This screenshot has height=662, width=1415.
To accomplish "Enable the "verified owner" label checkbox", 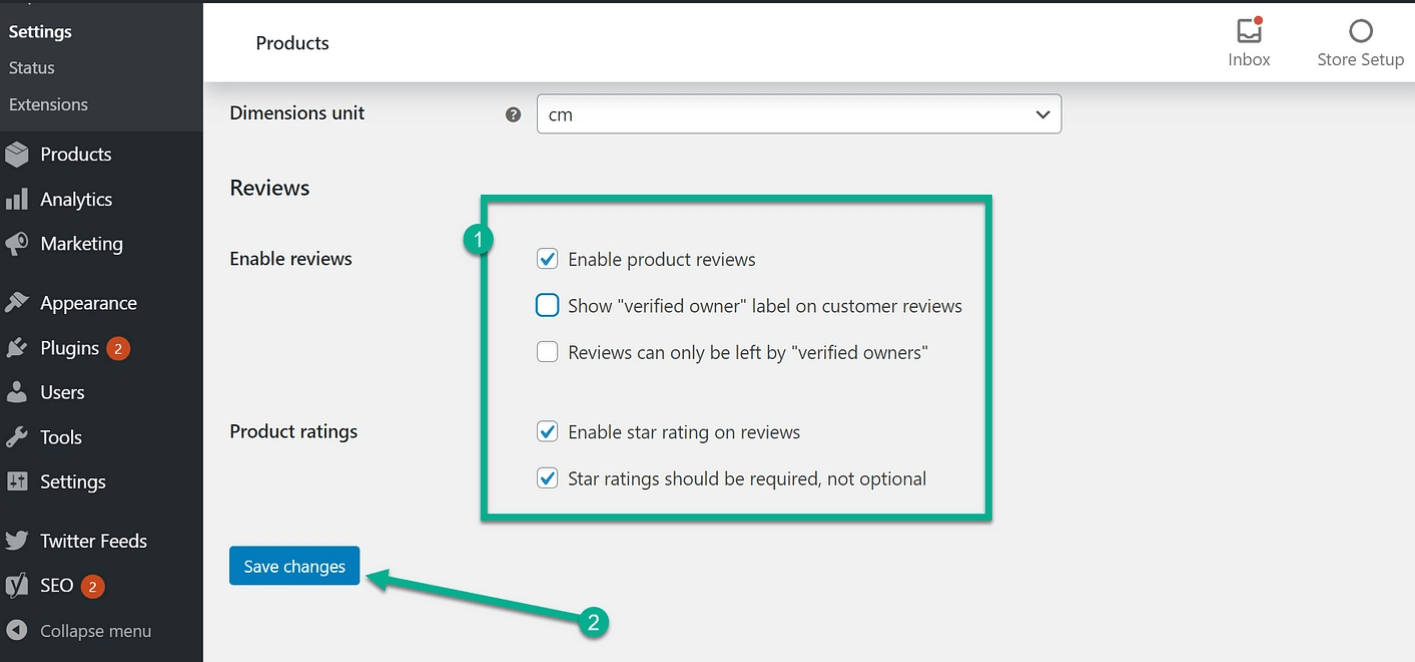I will coord(547,306).
